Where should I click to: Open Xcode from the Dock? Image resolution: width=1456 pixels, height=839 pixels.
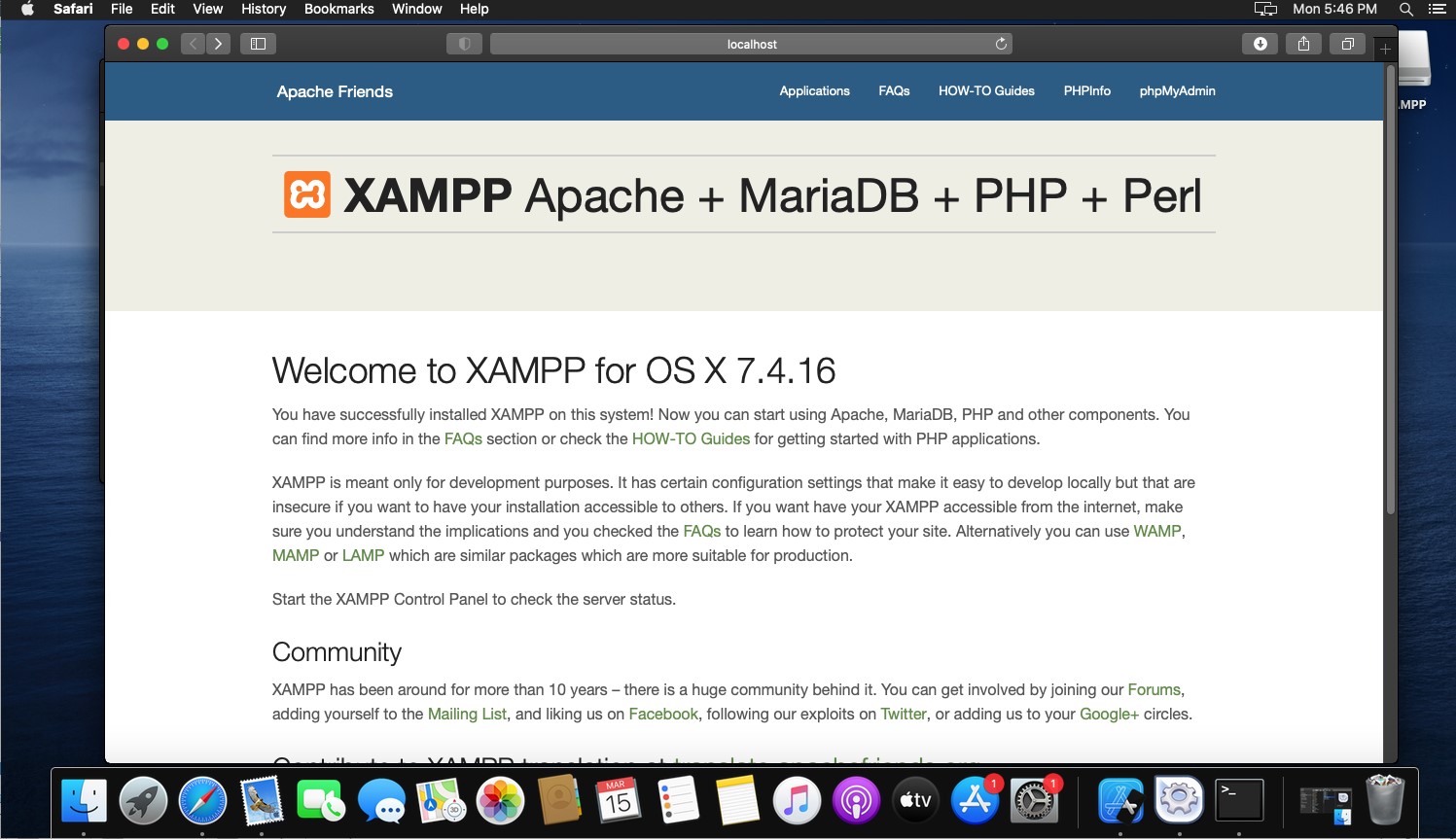[x=1120, y=802]
